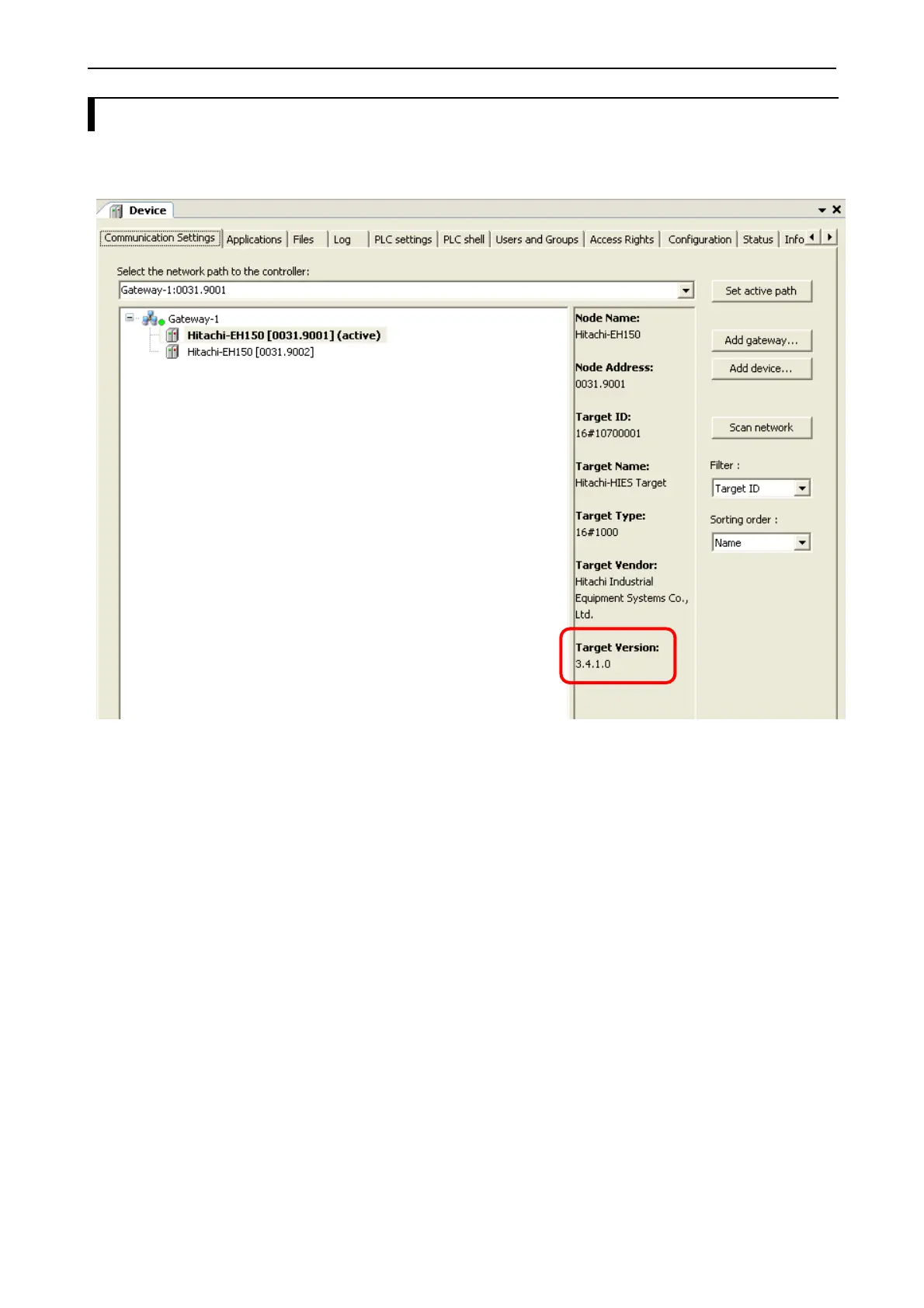This screenshot has width=924, height=1308.
Task: Open the Configuration tab
Action: pyautogui.click(x=700, y=239)
